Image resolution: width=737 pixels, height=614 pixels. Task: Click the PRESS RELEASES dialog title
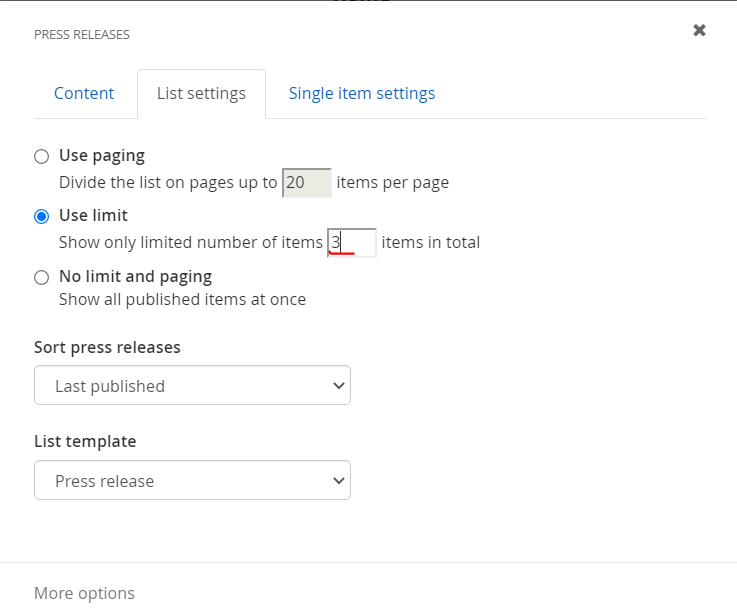82,35
